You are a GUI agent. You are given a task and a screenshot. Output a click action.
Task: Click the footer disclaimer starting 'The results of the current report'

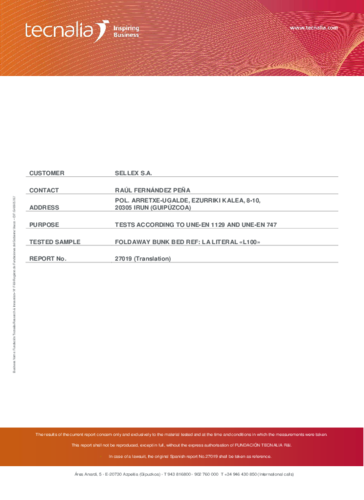[x=181, y=435]
